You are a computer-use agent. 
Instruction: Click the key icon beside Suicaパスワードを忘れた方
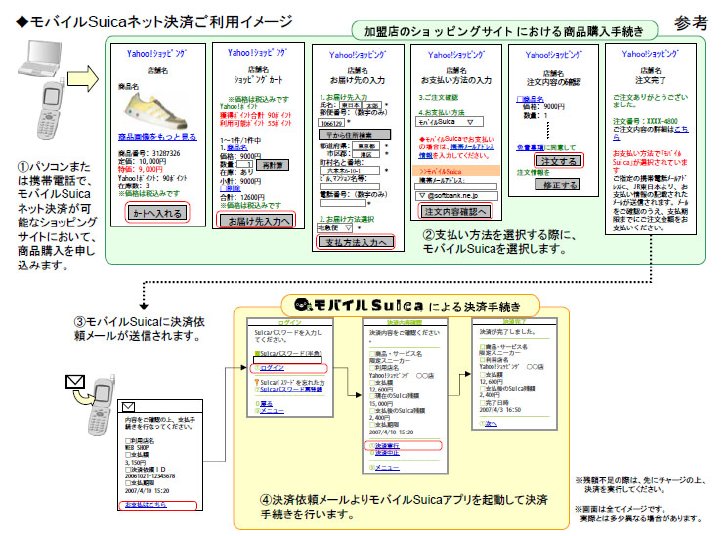pyautogui.click(x=256, y=382)
